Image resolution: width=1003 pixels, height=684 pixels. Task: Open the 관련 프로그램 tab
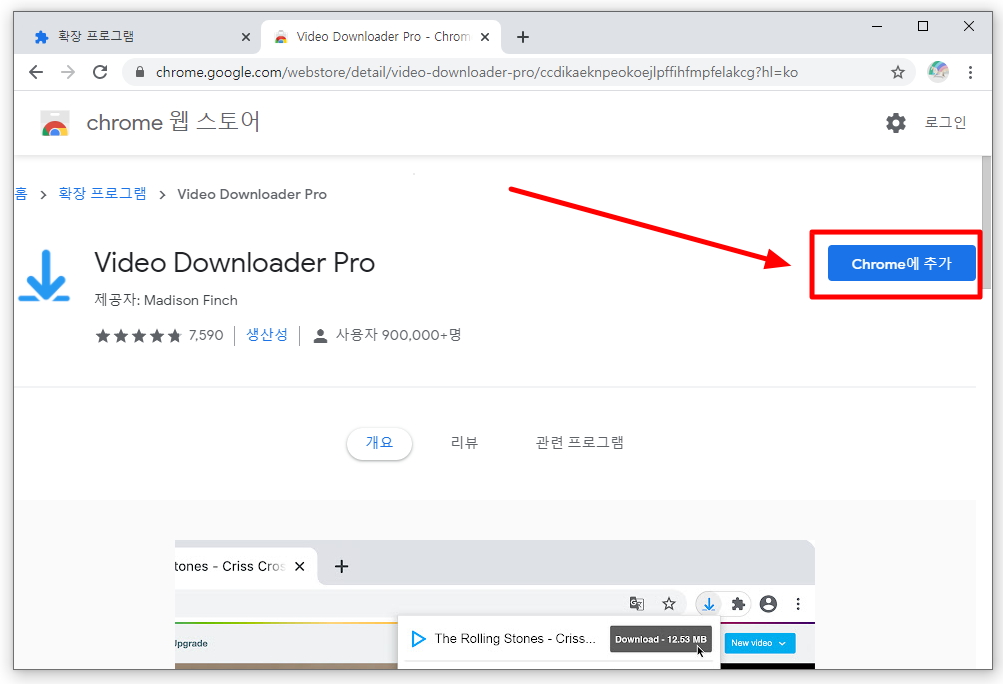(x=580, y=443)
